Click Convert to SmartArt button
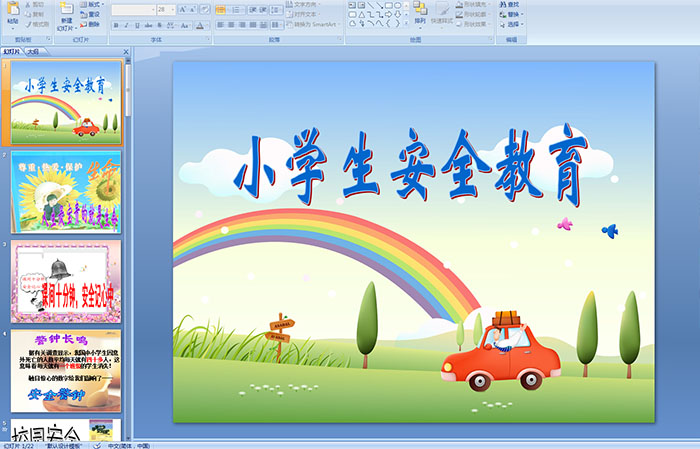The width and height of the screenshot is (700, 449). click(x=312, y=24)
